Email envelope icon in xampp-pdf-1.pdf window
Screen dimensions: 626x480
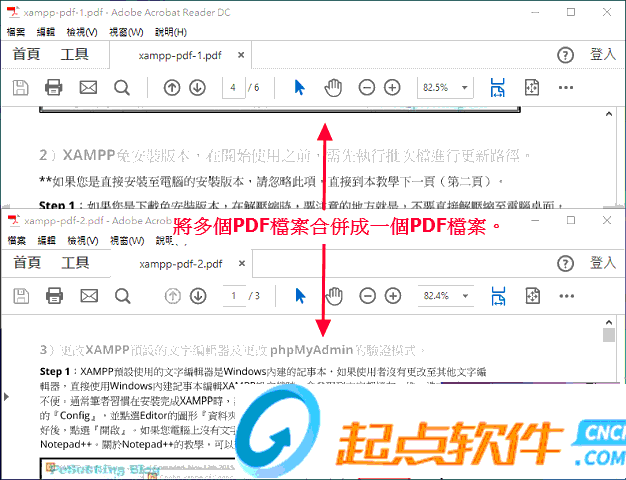tap(88, 87)
